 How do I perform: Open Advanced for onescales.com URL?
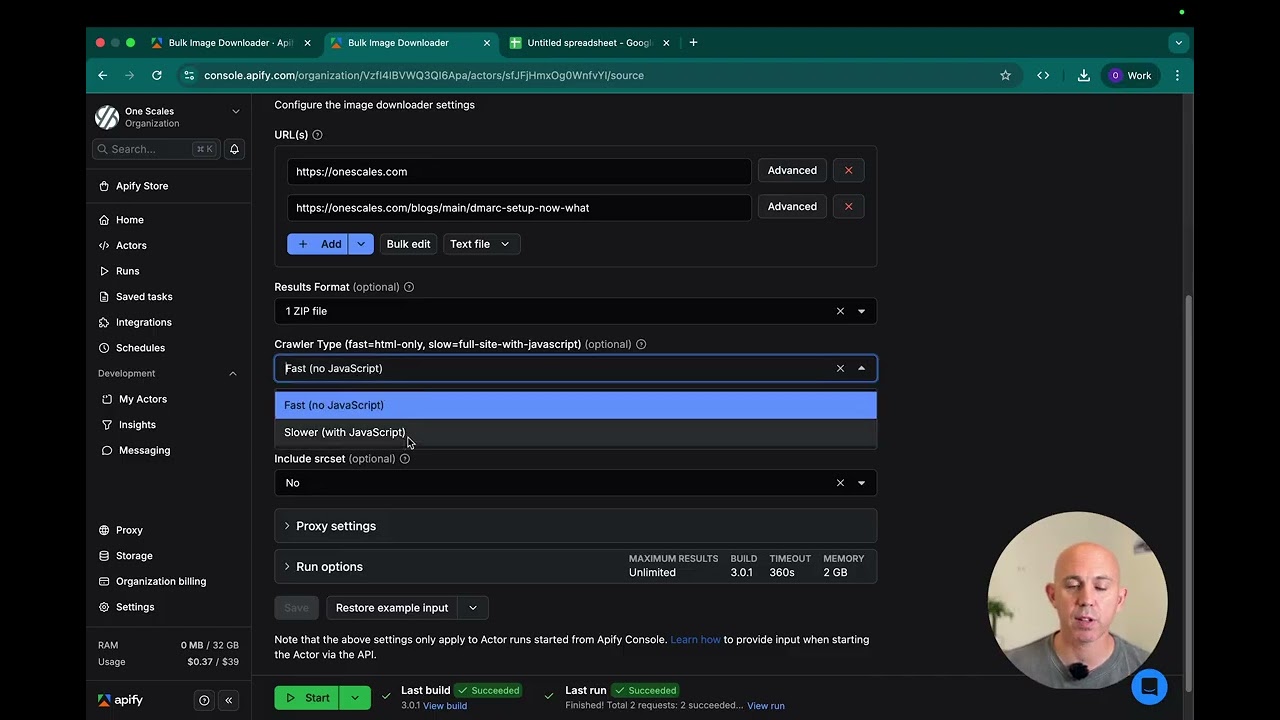coord(792,171)
